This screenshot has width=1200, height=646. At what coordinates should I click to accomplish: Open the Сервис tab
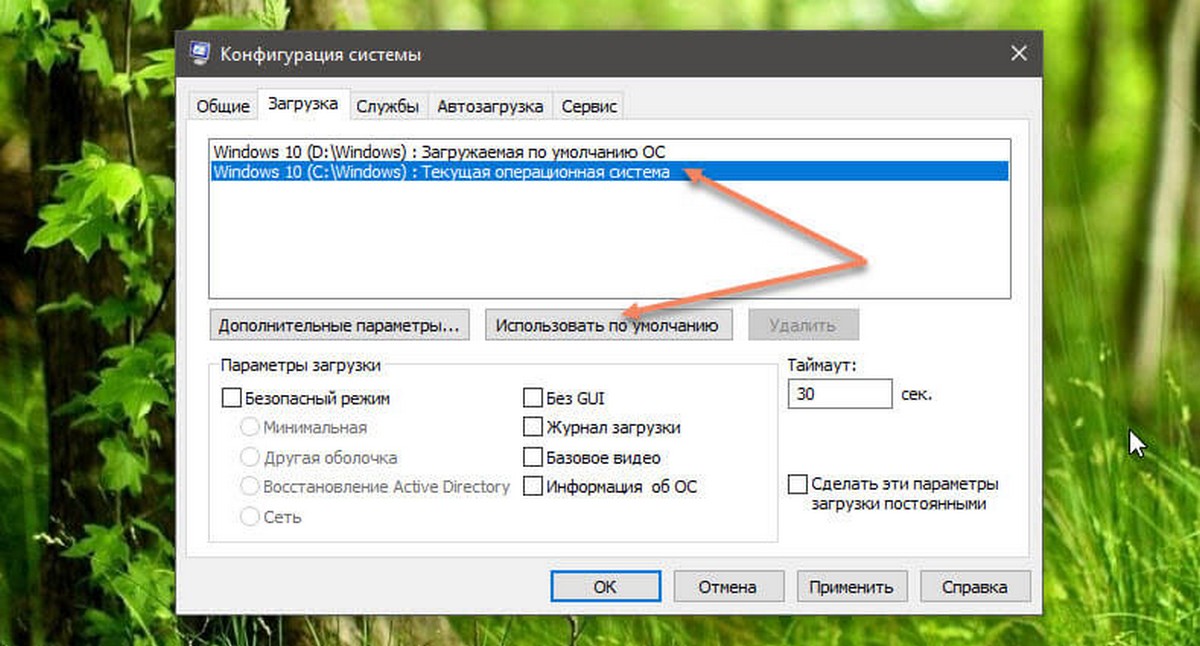click(x=589, y=106)
